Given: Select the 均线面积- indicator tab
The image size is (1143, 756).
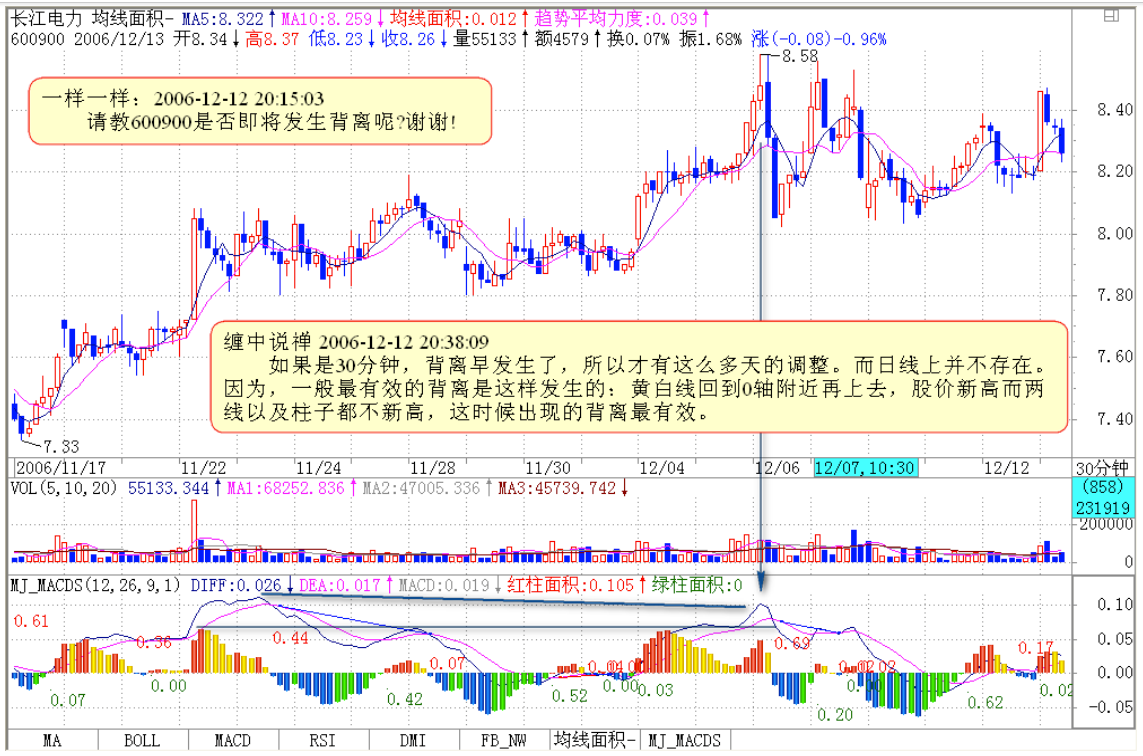Looking at the screenshot, I should 595,740.
